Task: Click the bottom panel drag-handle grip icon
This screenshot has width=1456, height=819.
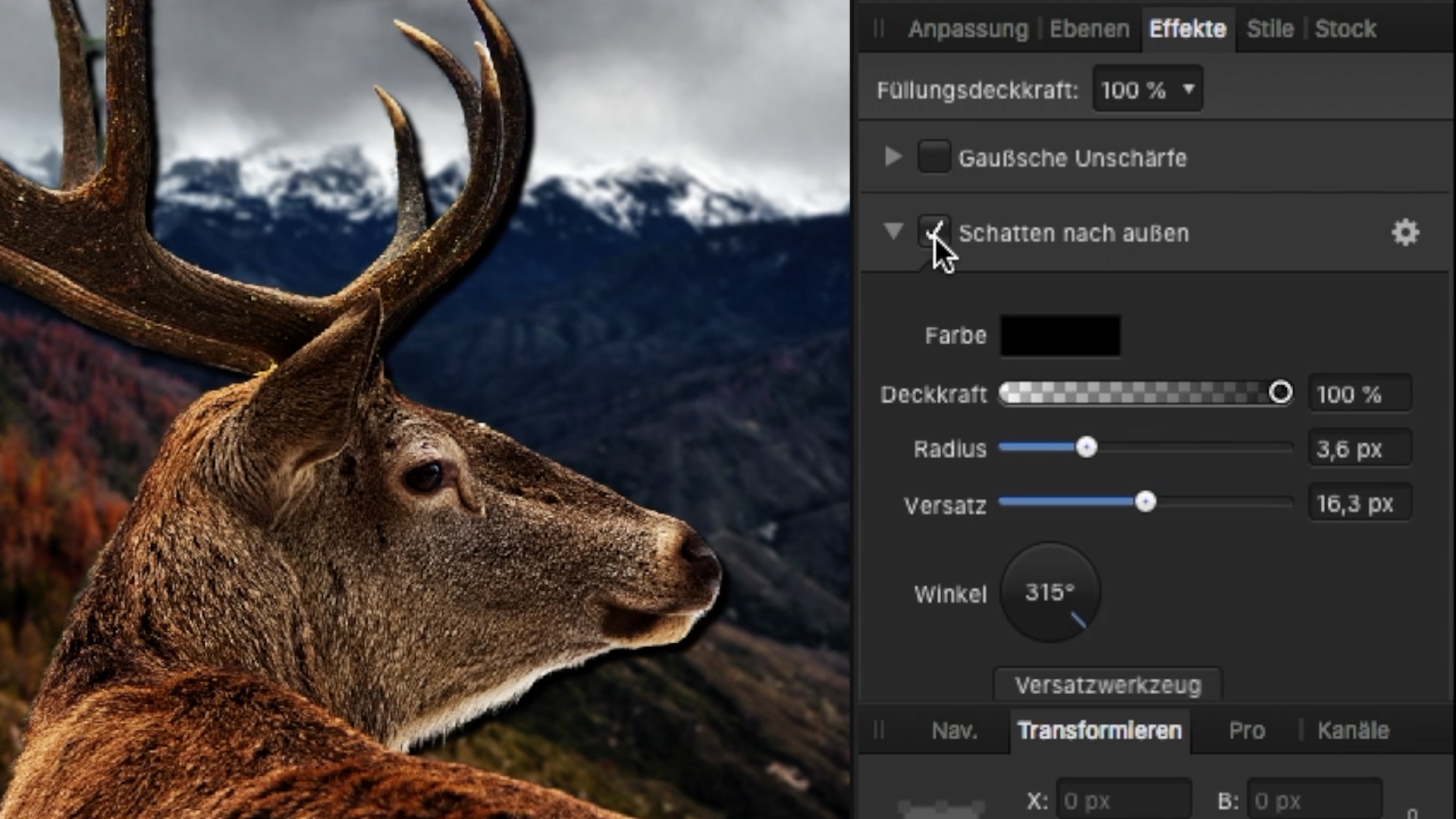Action: [x=879, y=730]
